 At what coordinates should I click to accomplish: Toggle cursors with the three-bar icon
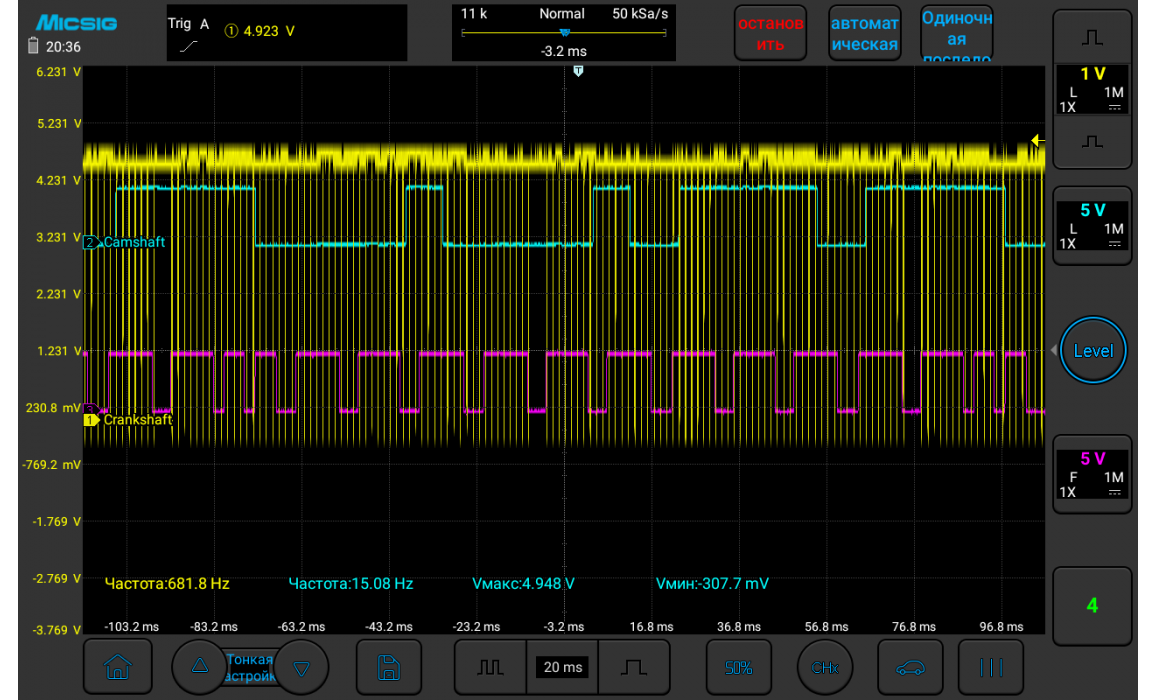coord(990,667)
